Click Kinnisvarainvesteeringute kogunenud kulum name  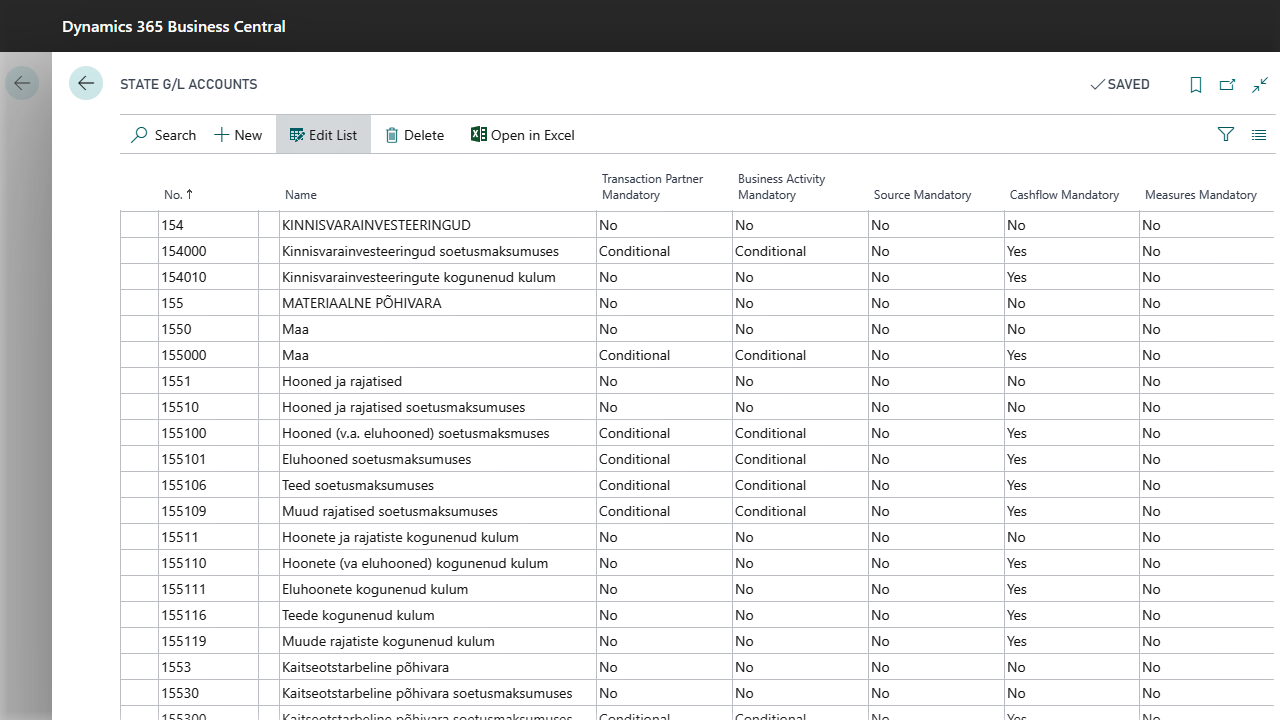pos(436,277)
